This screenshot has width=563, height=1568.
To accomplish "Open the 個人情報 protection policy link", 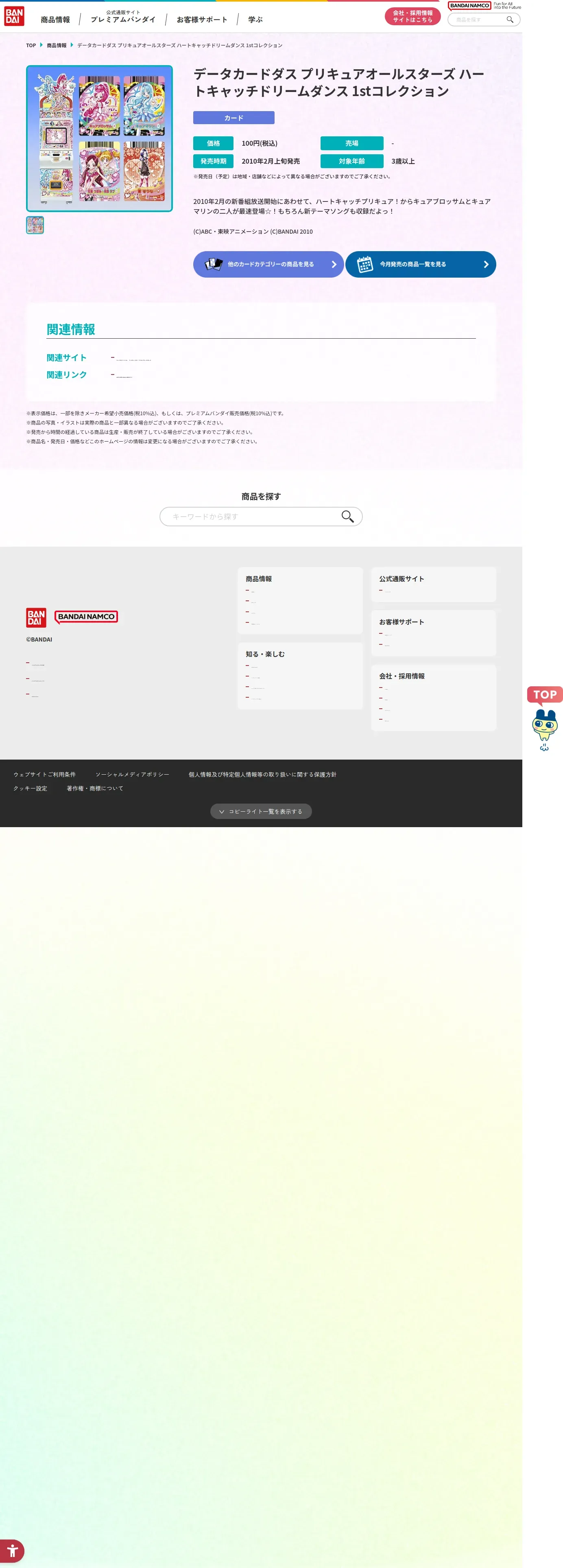I will [262, 774].
